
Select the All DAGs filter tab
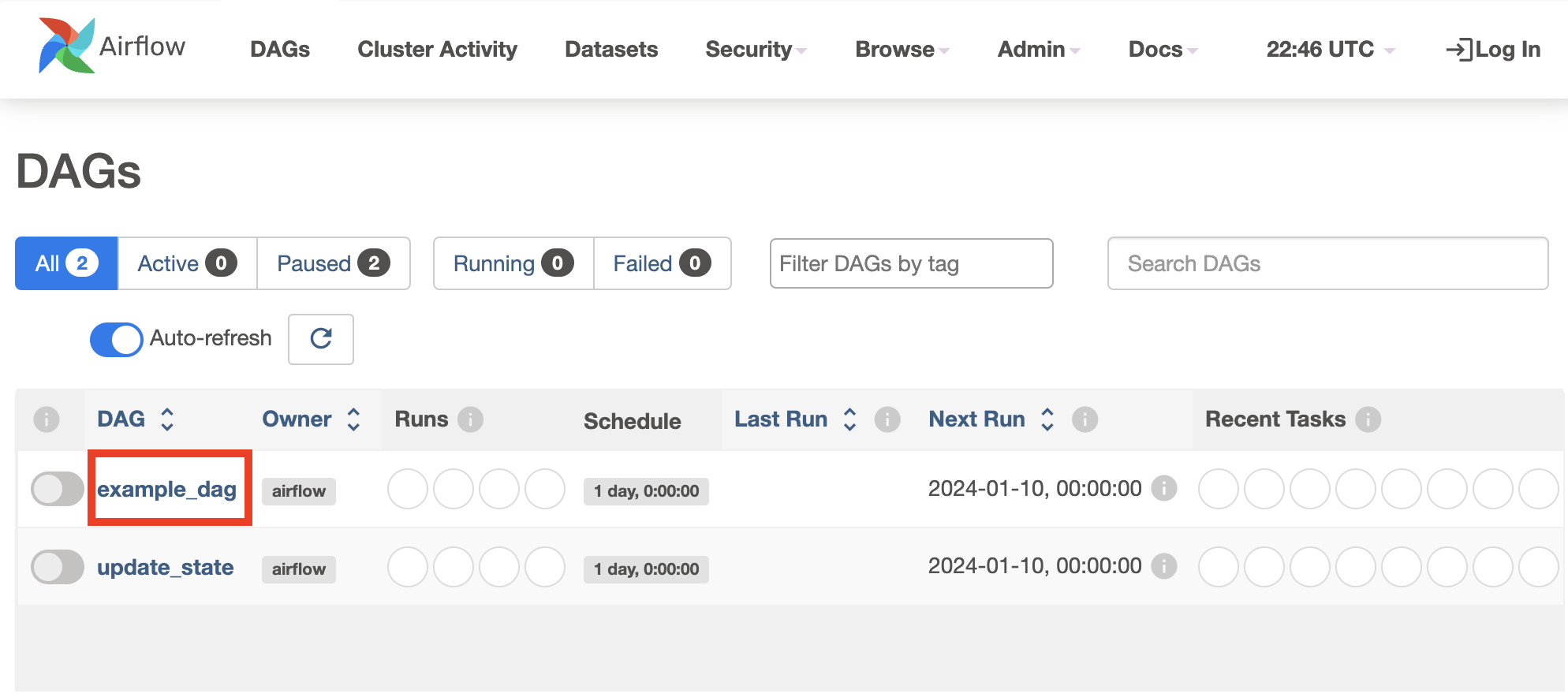click(66, 263)
